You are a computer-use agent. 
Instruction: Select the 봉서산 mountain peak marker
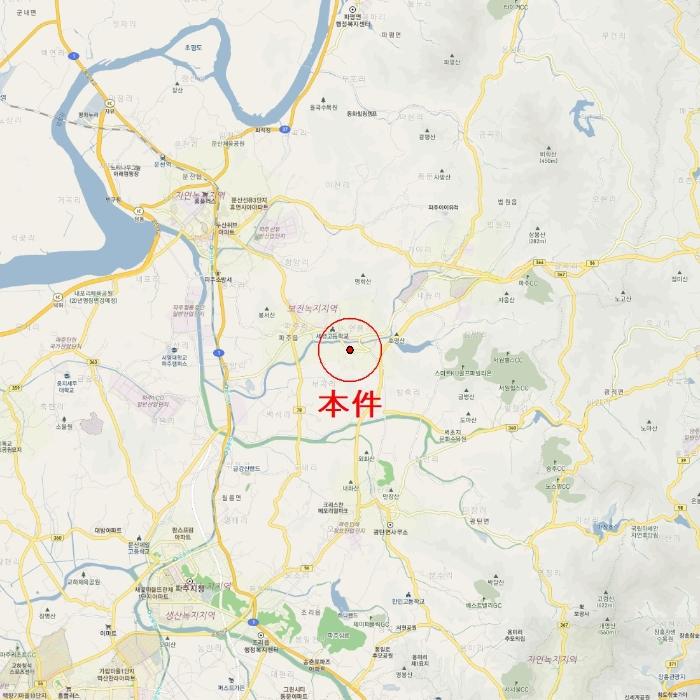pyautogui.click(x=267, y=309)
